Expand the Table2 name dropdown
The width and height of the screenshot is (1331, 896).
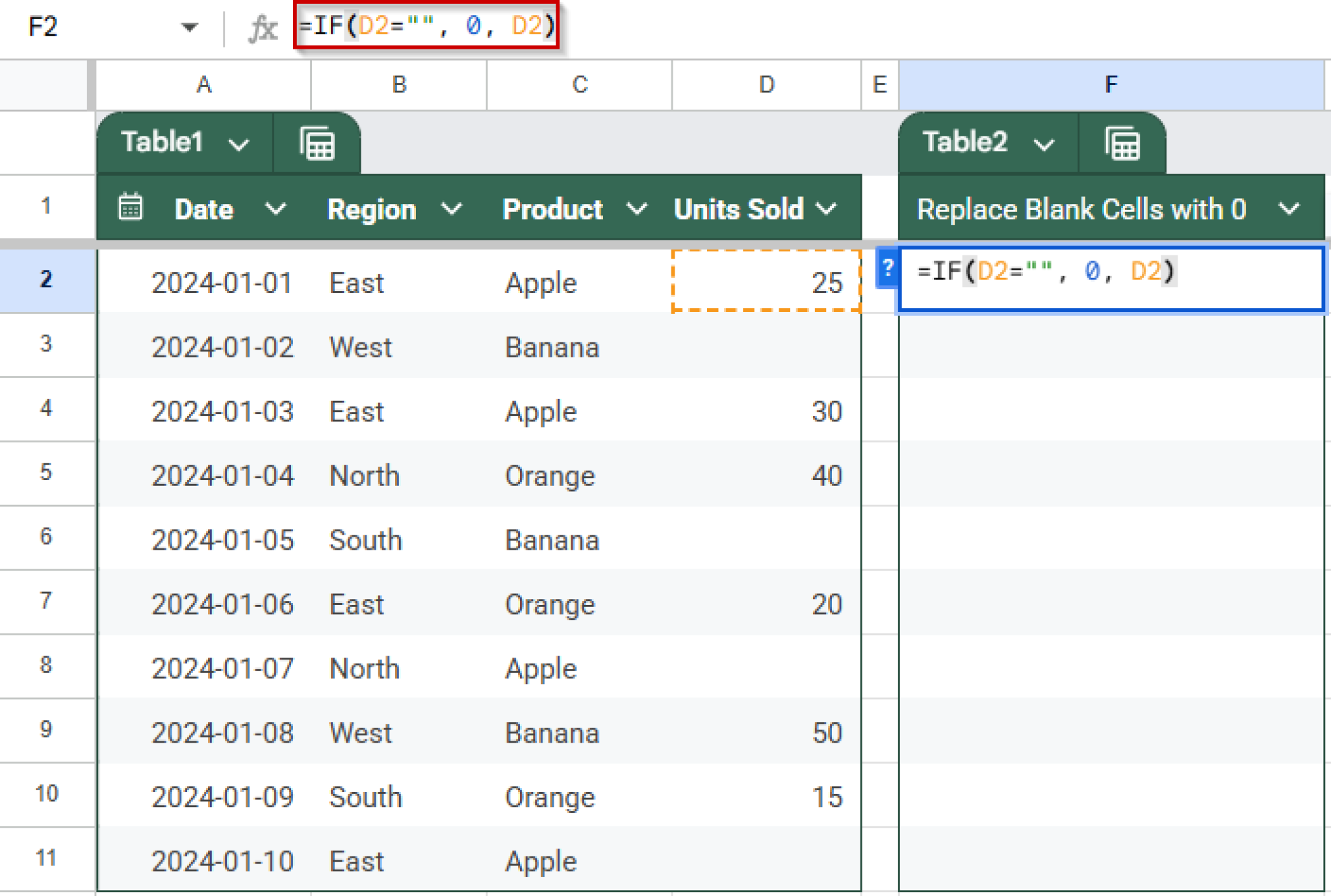click(1044, 144)
